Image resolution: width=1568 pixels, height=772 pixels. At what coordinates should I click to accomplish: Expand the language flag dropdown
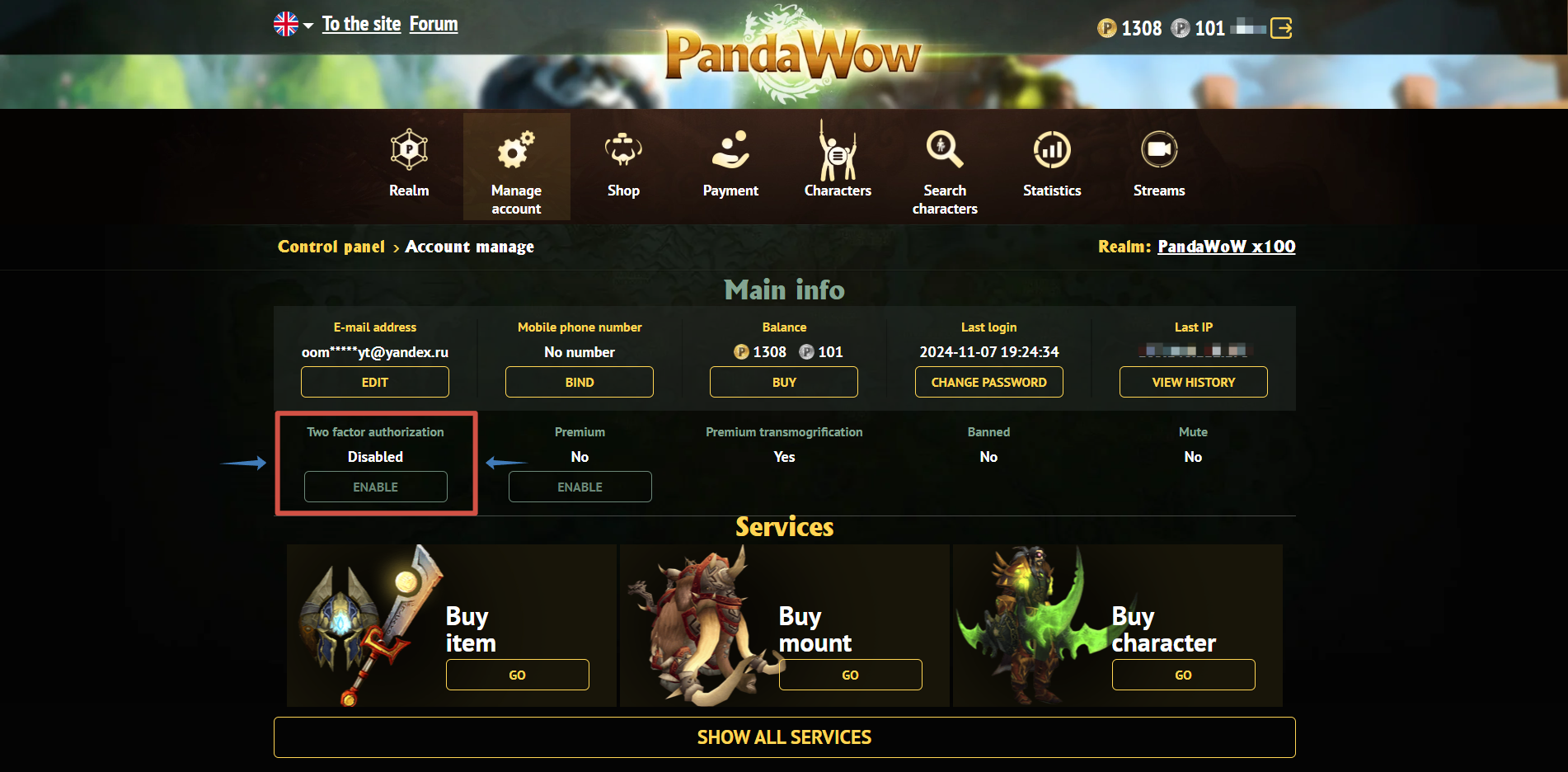coord(293,24)
